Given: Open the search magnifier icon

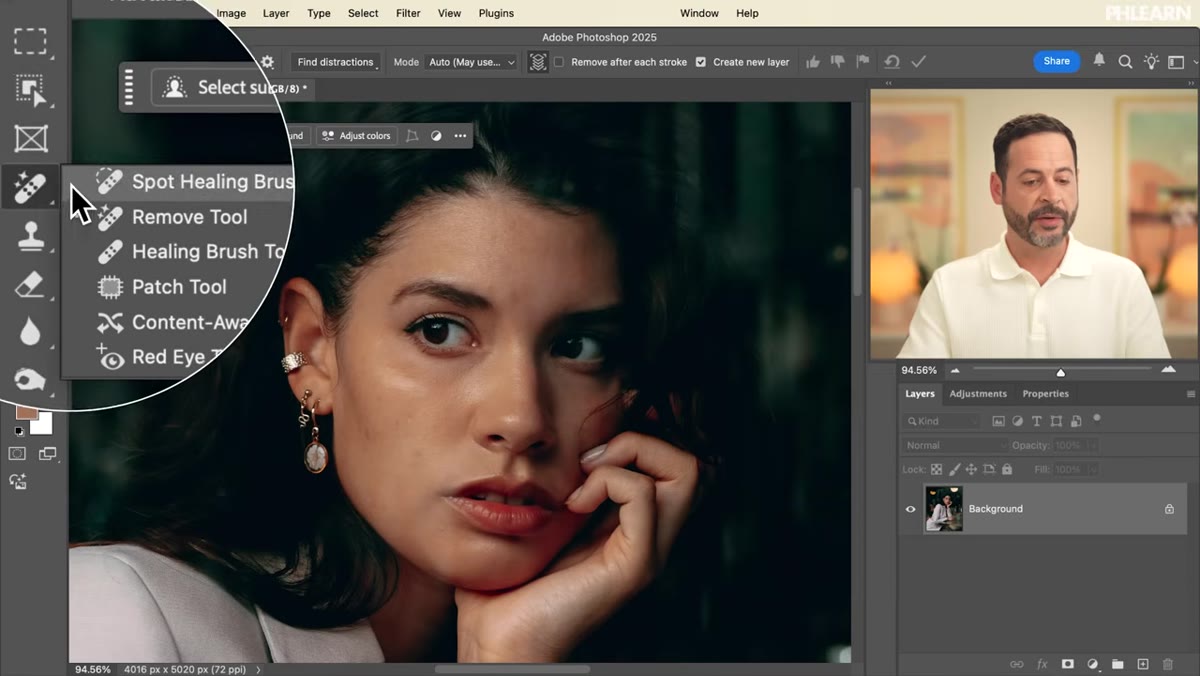Looking at the screenshot, I should 1125,62.
